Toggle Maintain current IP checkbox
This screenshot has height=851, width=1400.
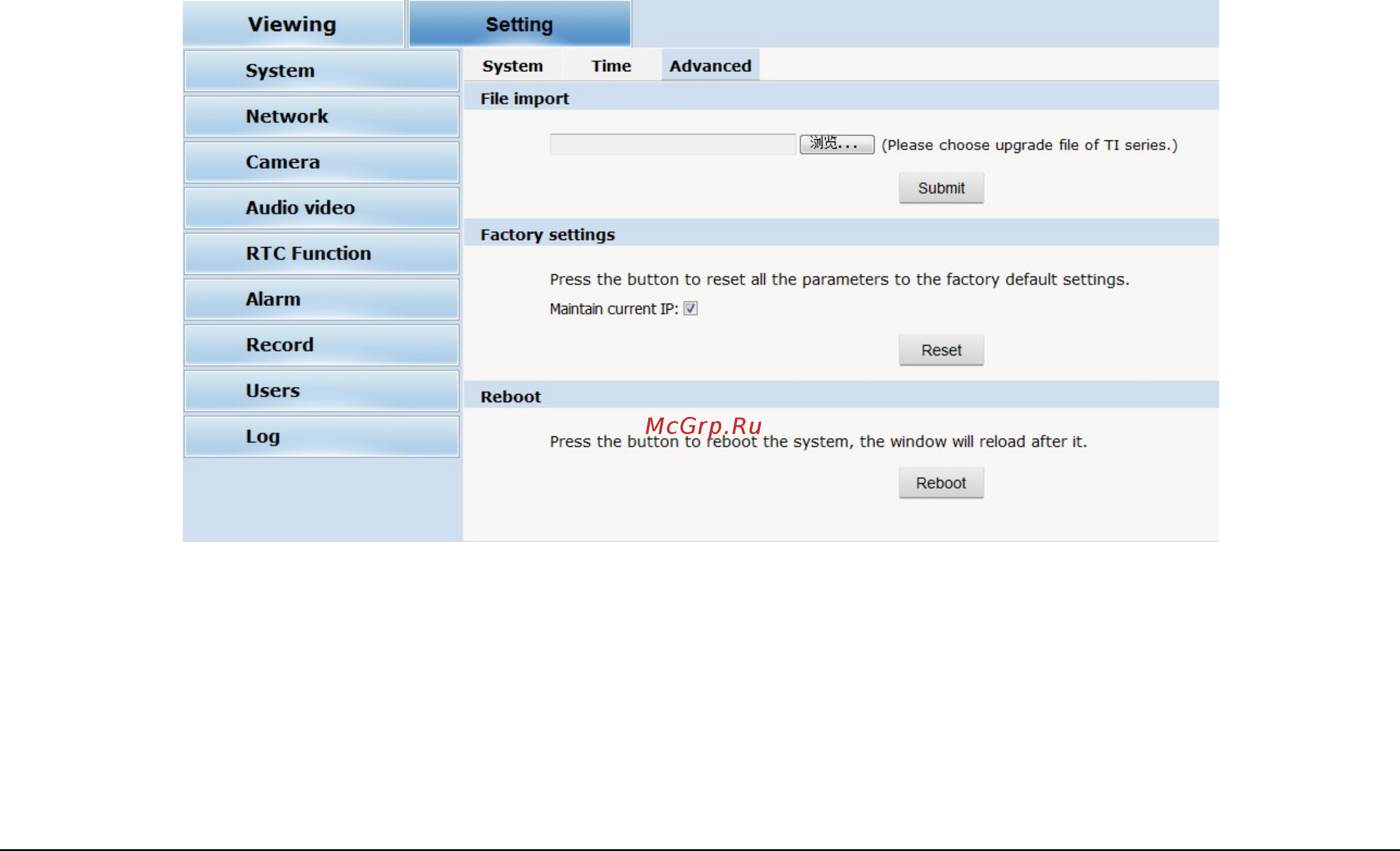coord(691,308)
